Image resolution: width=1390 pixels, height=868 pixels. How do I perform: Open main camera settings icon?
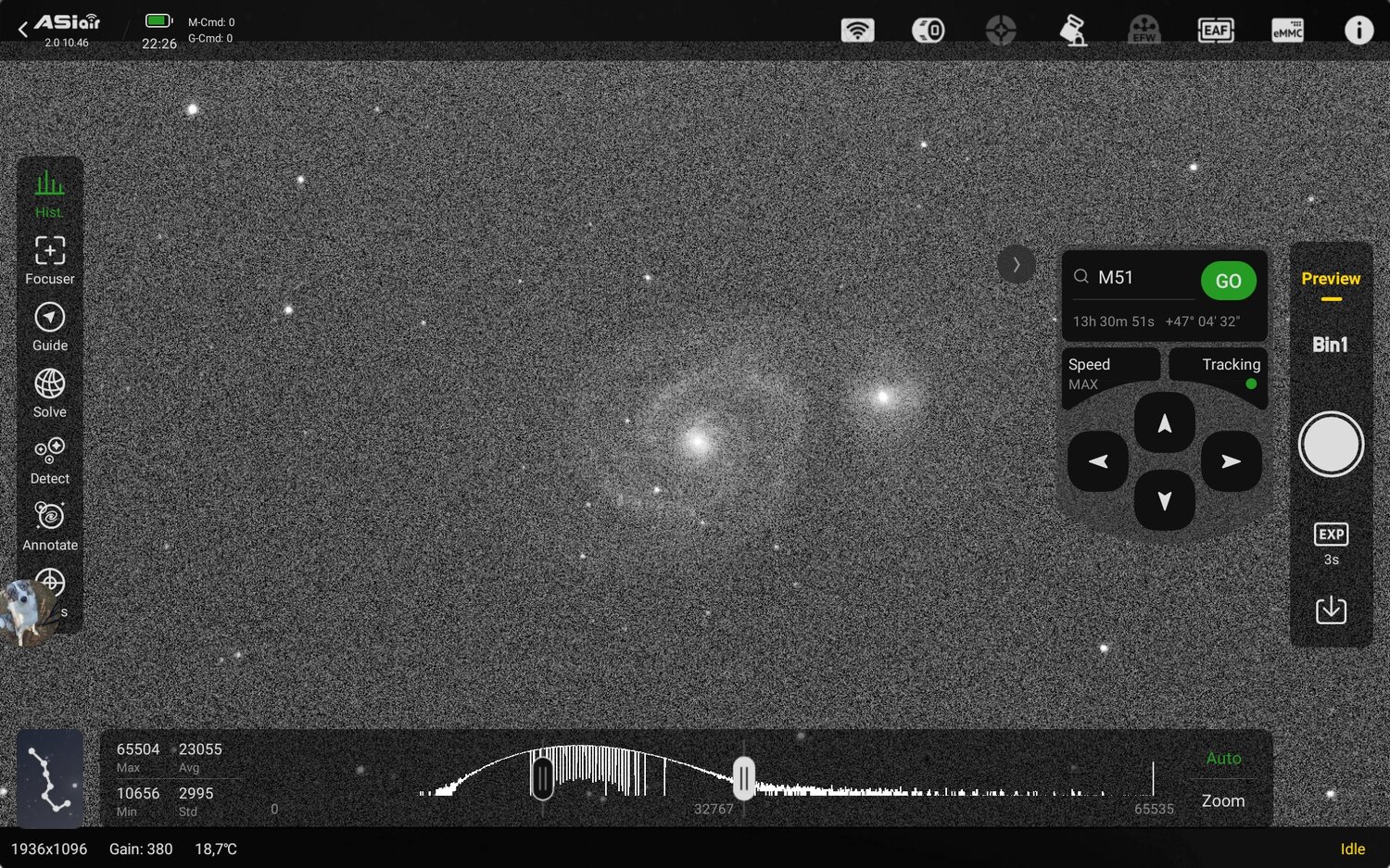point(929,30)
